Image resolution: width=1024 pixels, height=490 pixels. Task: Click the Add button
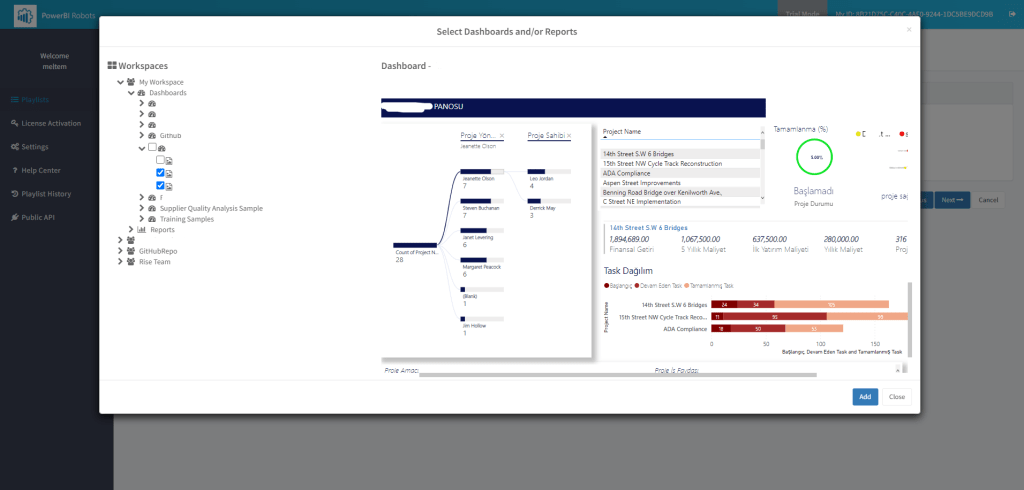[865, 397]
